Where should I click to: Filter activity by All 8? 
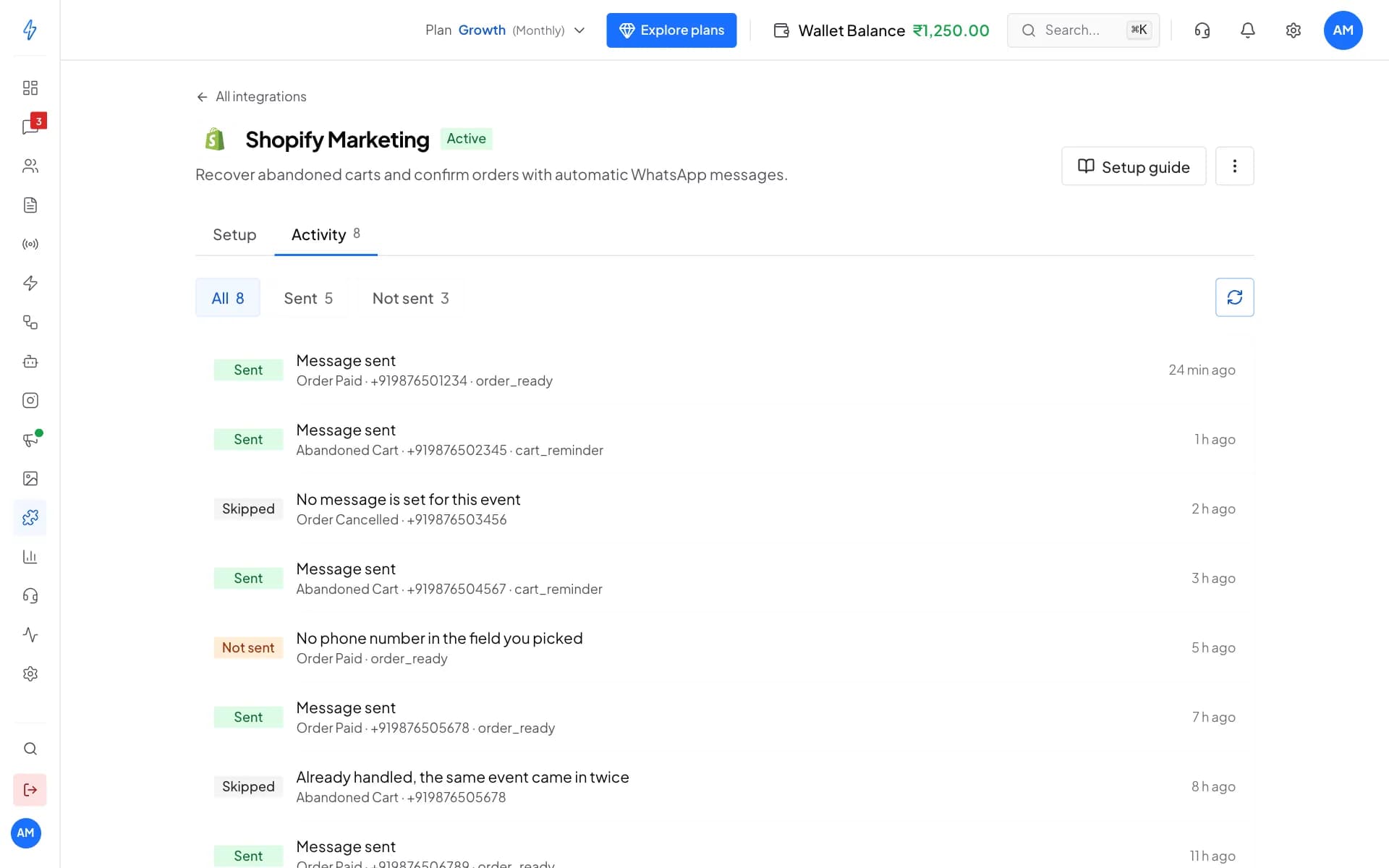[227, 298]
